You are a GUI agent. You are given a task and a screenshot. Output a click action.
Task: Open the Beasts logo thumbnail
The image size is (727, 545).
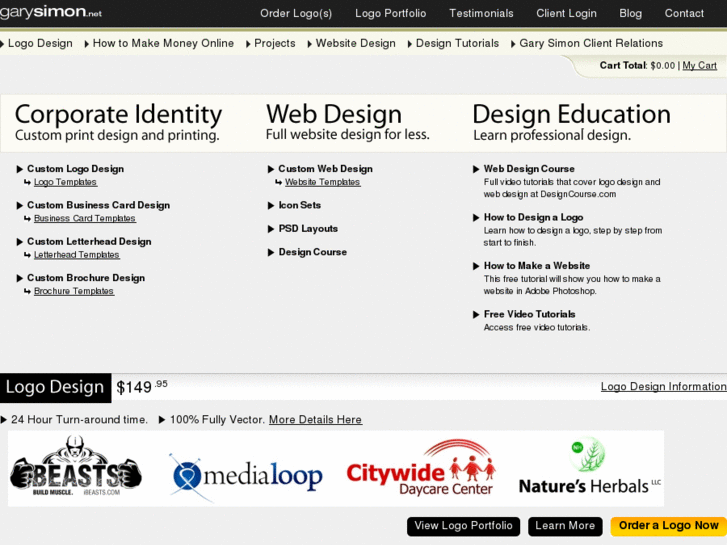coord(76,468)
